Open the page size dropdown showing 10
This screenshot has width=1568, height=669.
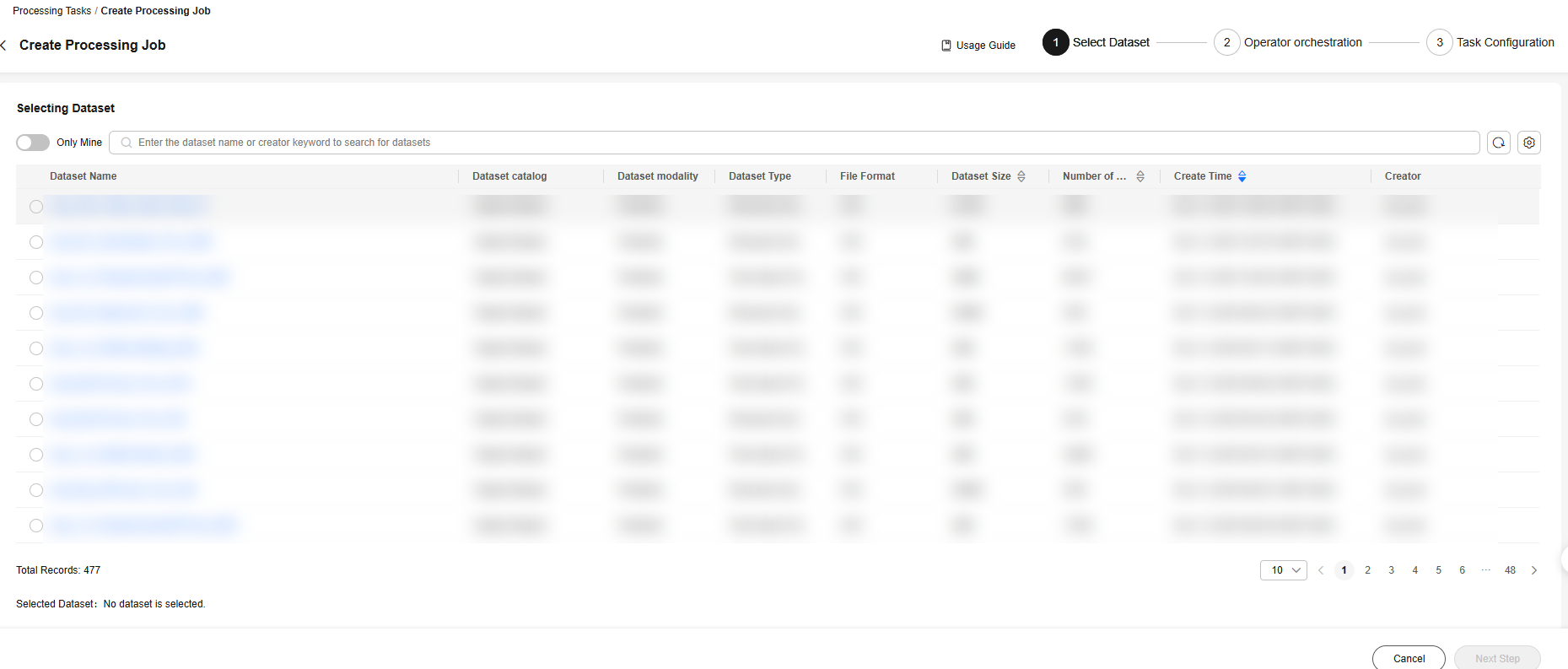(x=1284, y=570)
